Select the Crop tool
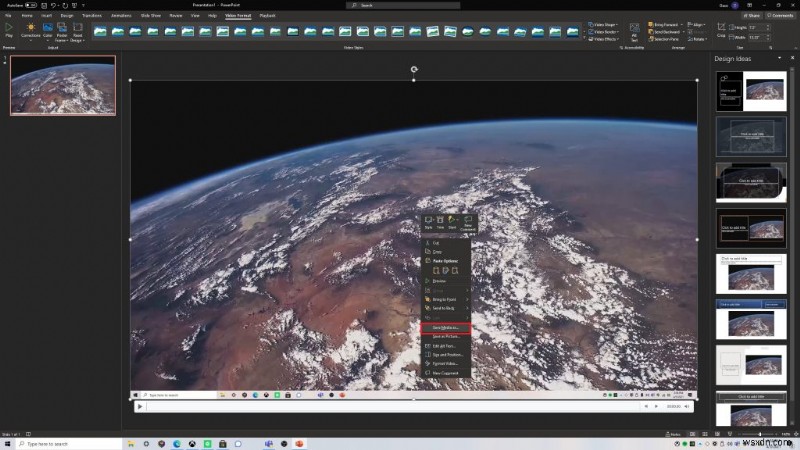This screenshot has height=450, width=800. pyautogui.click(x=721, y=30)
